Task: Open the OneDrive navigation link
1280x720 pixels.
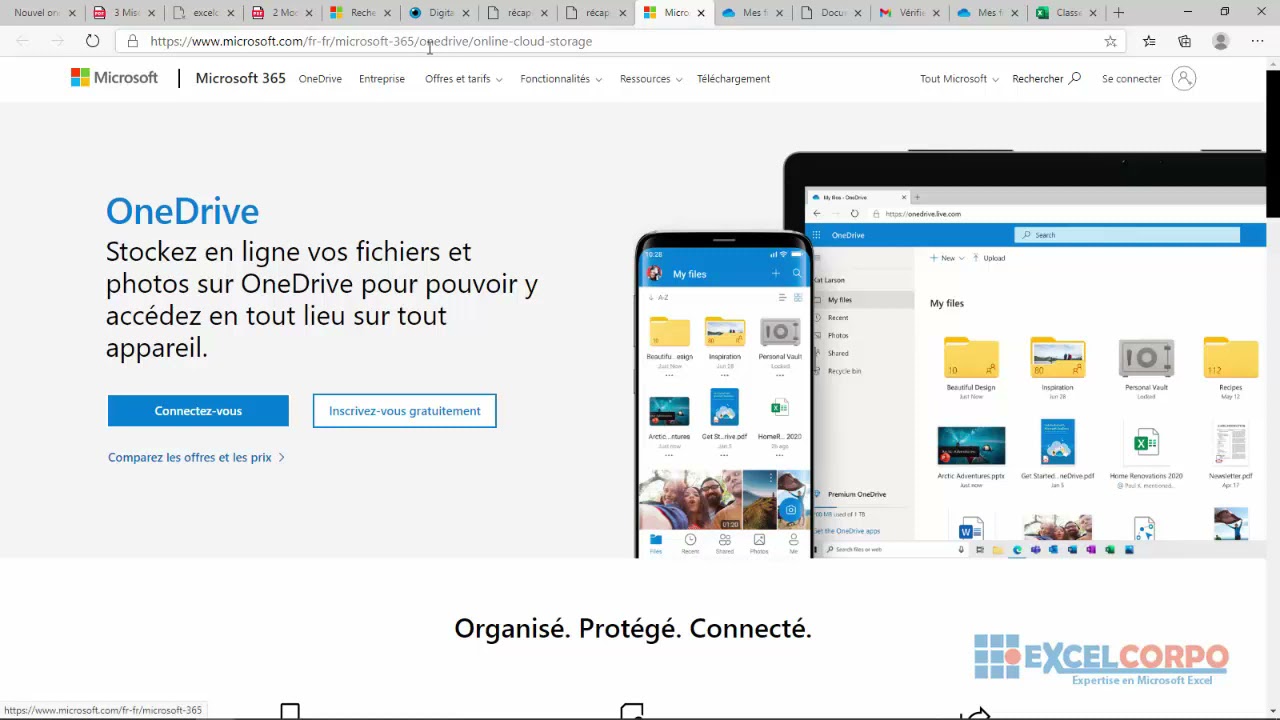Action: coord(320,79)
